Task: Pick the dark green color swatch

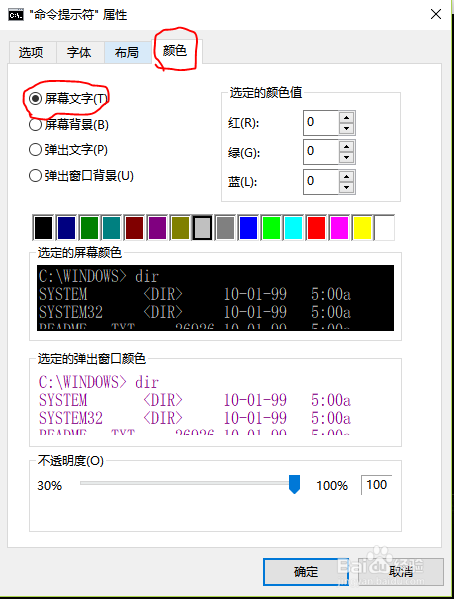Action: (89, 228)
